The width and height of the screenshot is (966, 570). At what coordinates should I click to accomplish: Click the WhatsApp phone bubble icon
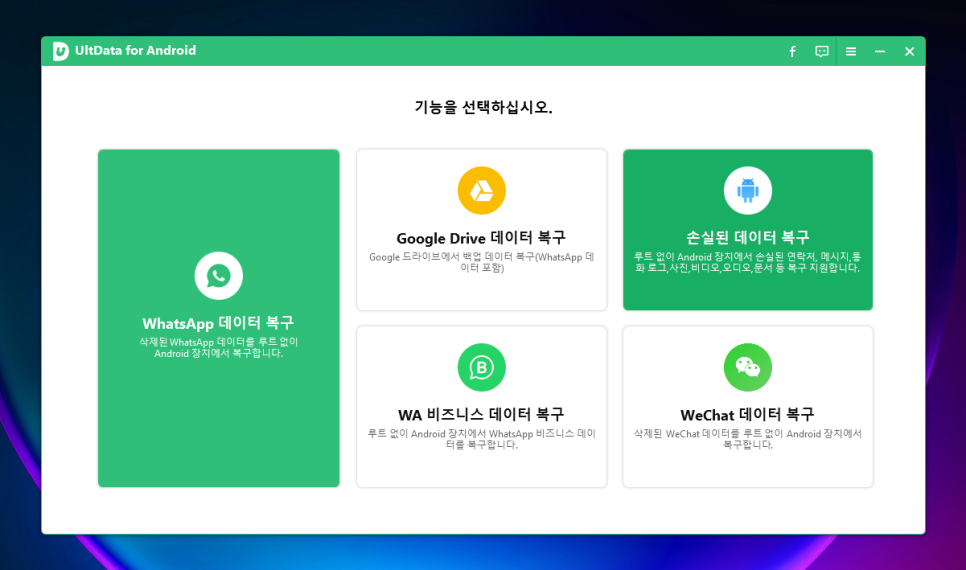[219, 275]
